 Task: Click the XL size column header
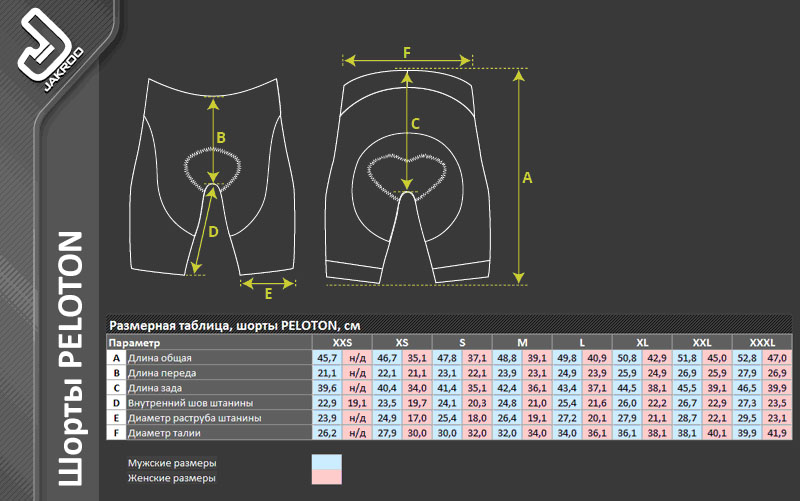642,342
